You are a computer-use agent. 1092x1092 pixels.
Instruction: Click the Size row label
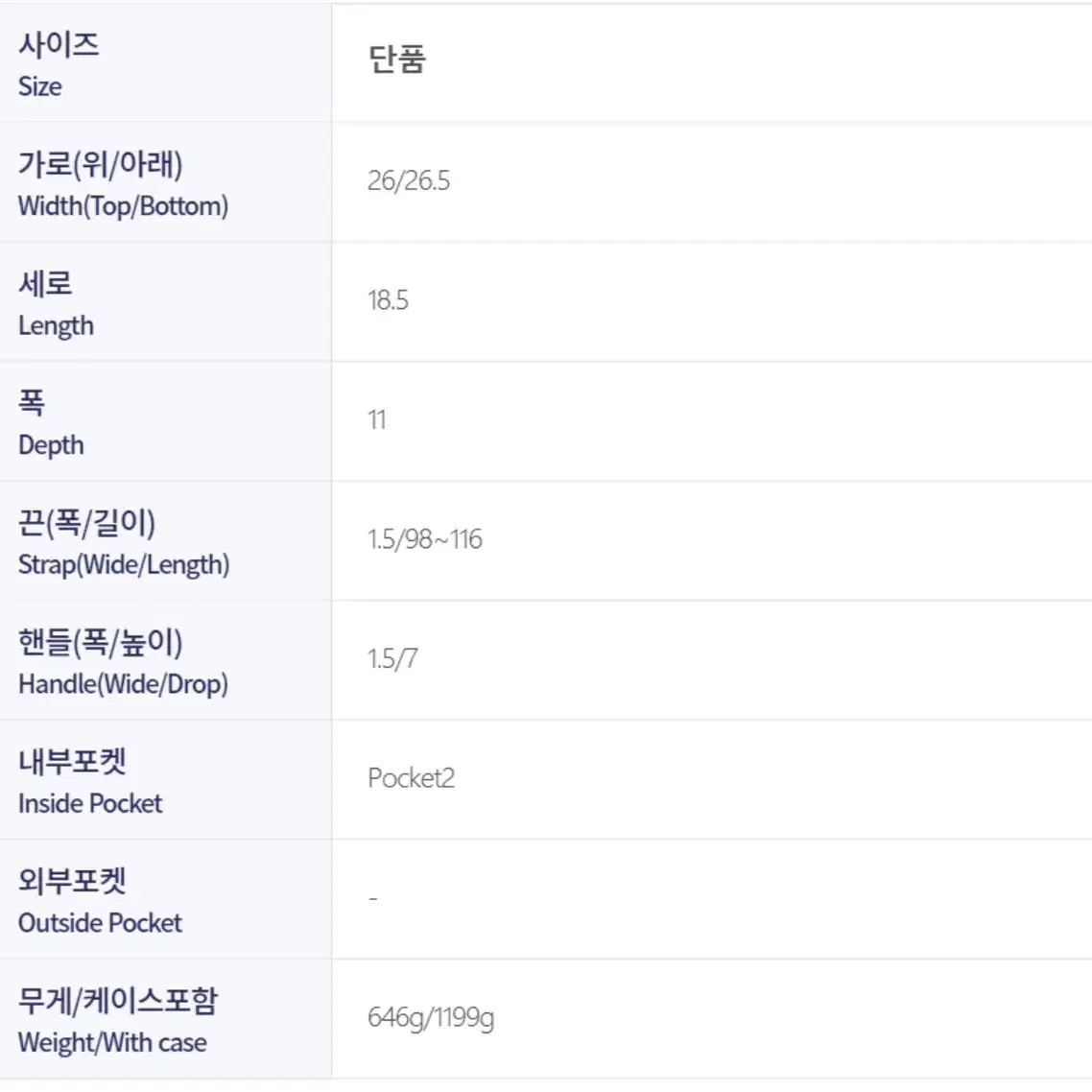39,87
